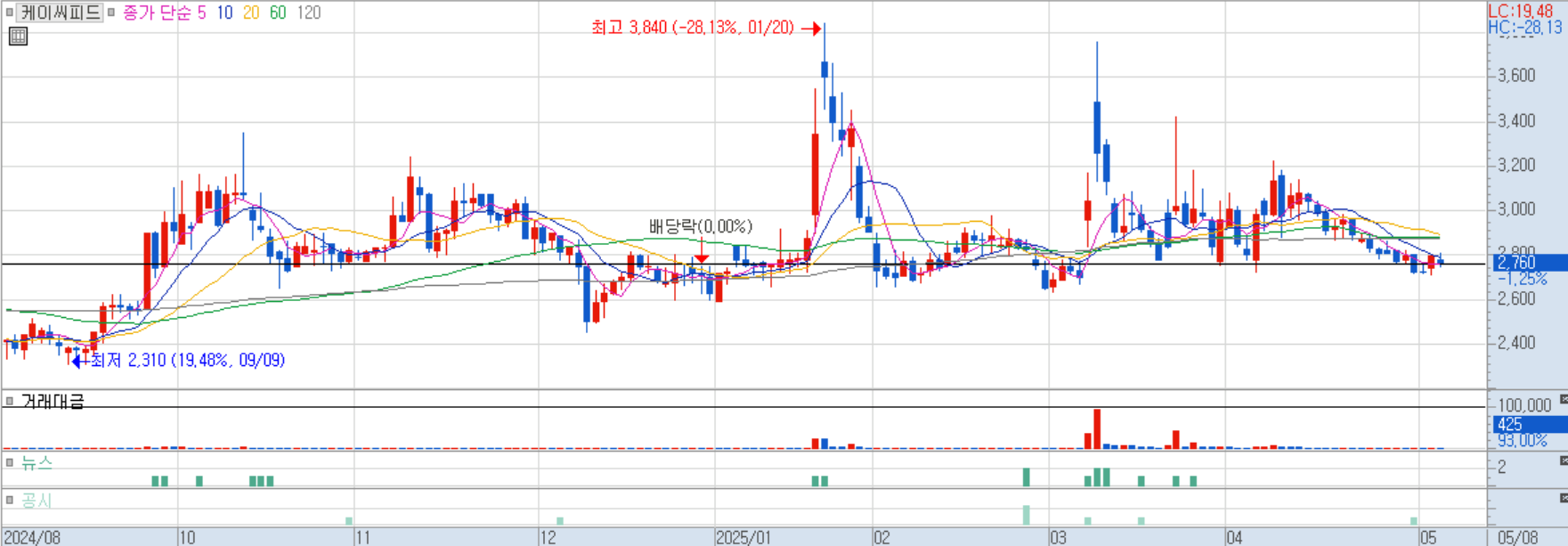Click the 02 month label on date axis
This screenshot has width=1568, height=546.
click(881, 537)
